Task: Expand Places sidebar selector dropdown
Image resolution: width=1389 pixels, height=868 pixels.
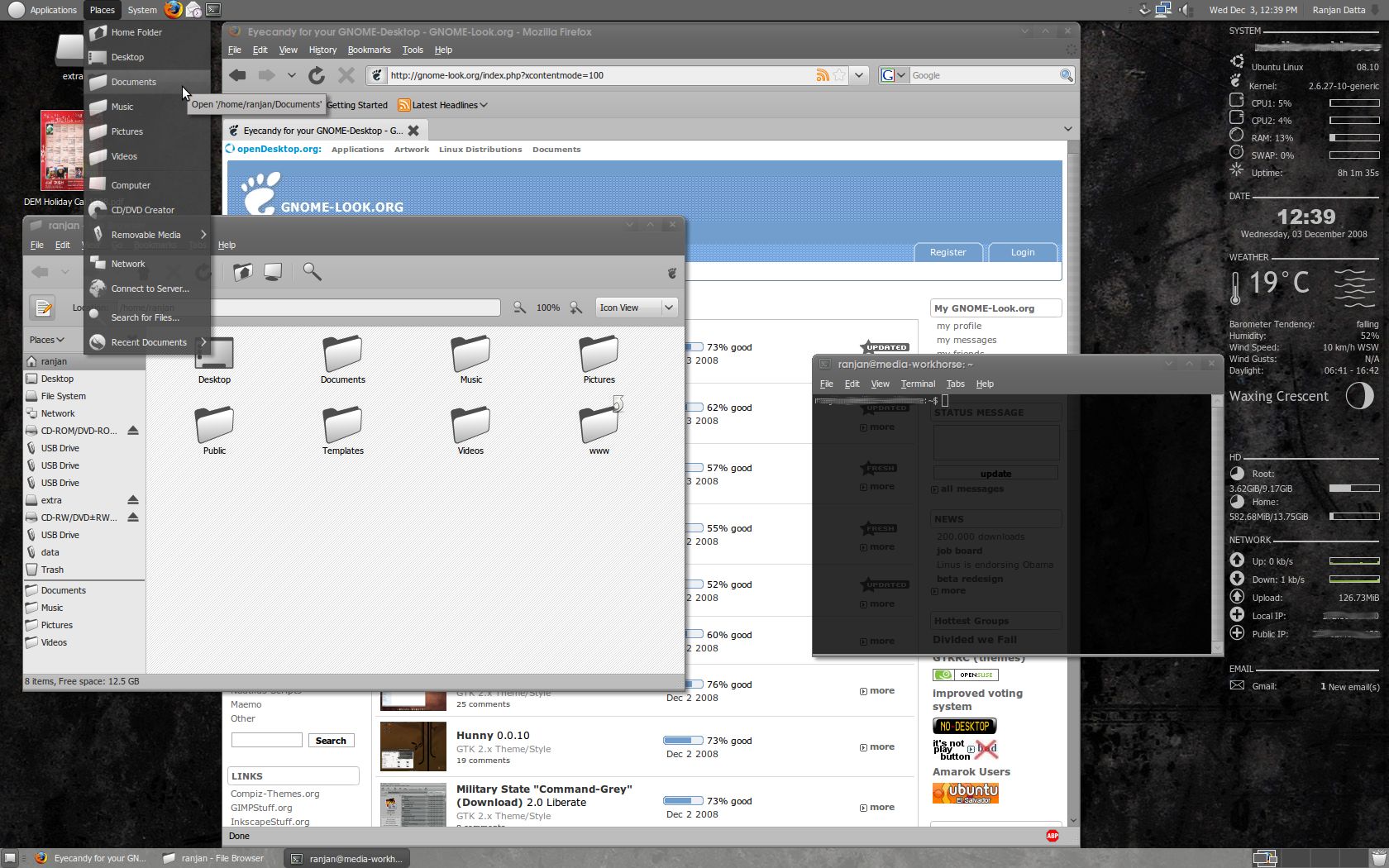Action: (x=47, y=340)
